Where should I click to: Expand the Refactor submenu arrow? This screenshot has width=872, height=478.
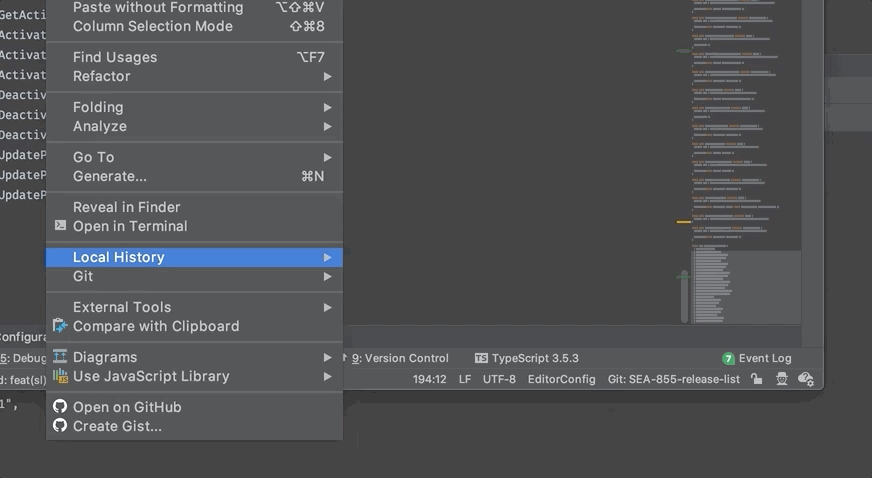point(328,76)
